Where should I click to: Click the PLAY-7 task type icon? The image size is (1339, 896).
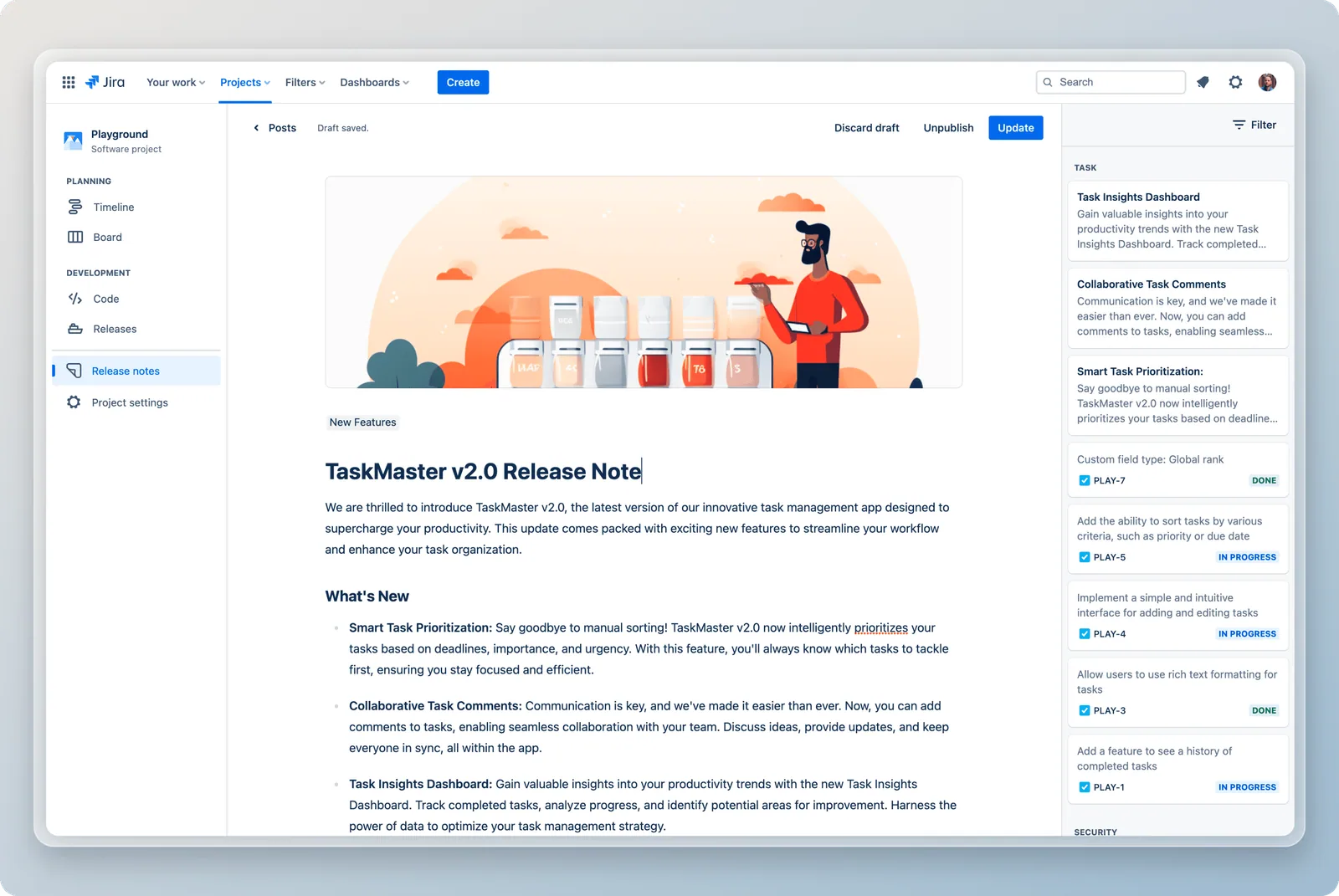pos(1085,480)
